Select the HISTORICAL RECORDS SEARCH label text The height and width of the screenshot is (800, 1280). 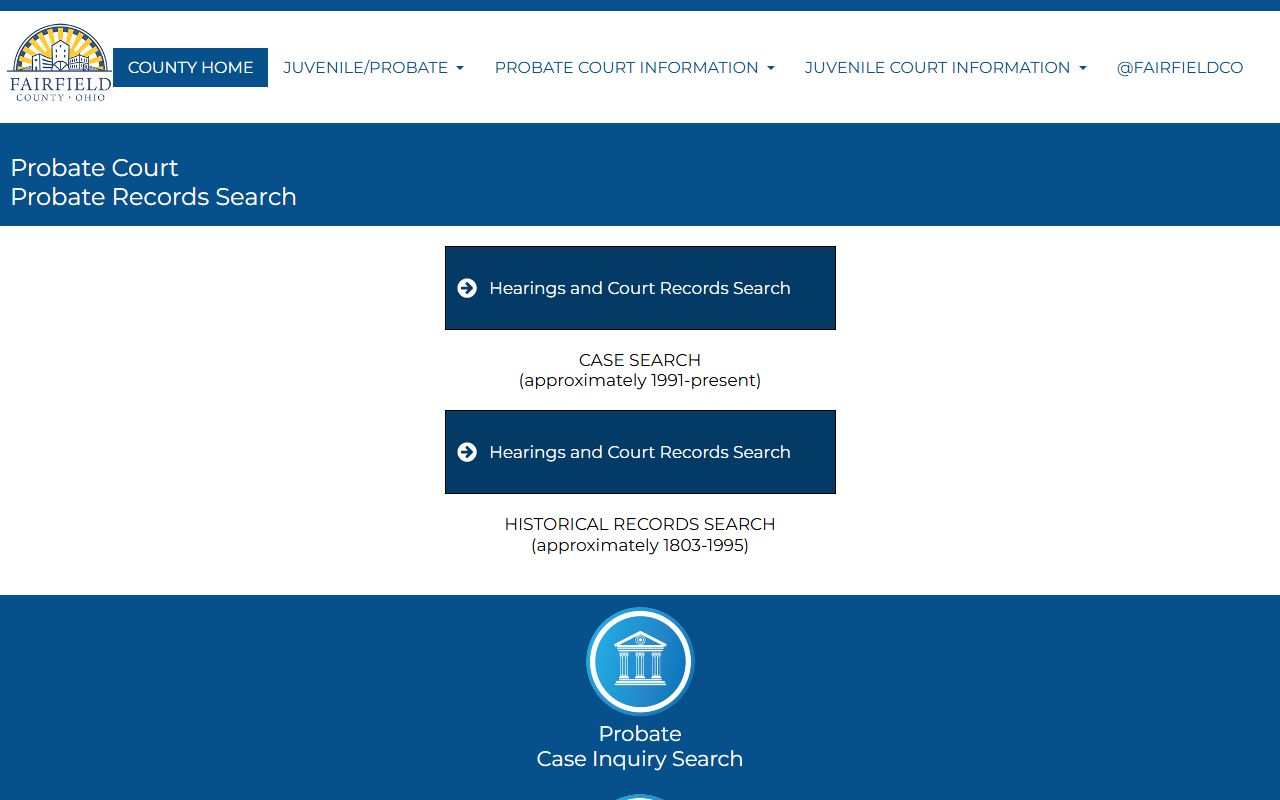(x=640, y=524)
